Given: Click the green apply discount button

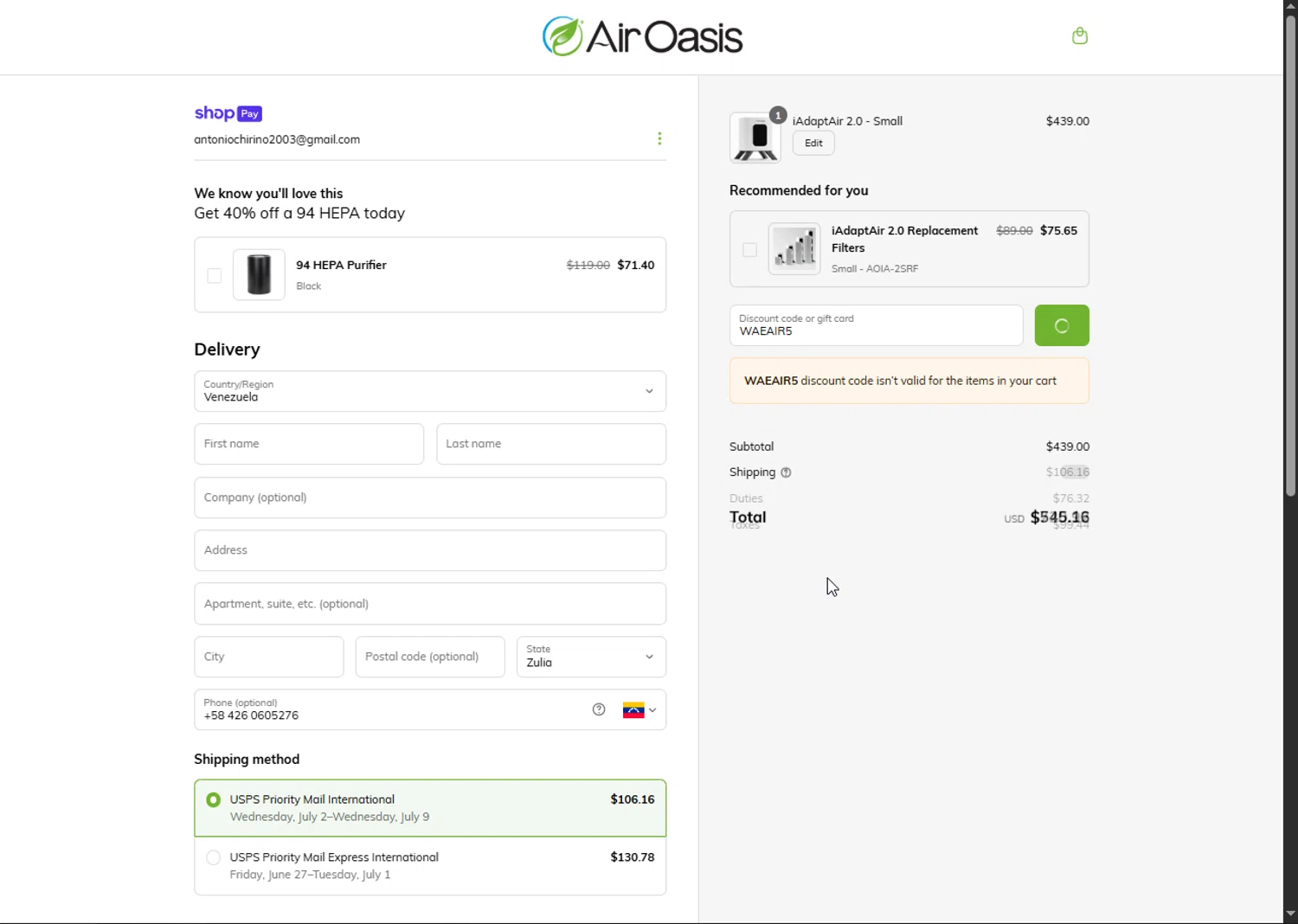Looking at the screenshot, I should click(x=1062, y=325).
